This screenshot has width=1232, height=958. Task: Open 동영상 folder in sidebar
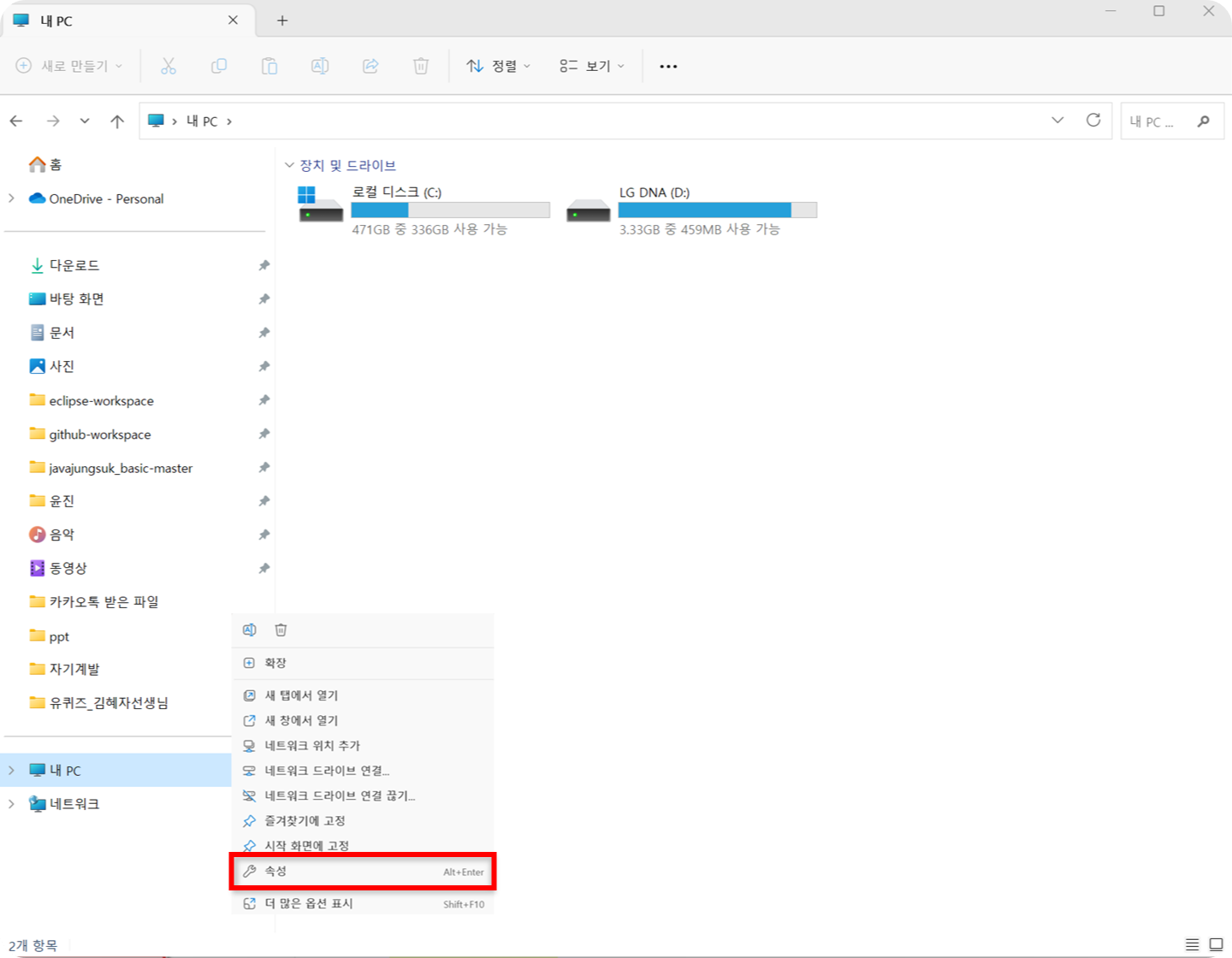58,568
